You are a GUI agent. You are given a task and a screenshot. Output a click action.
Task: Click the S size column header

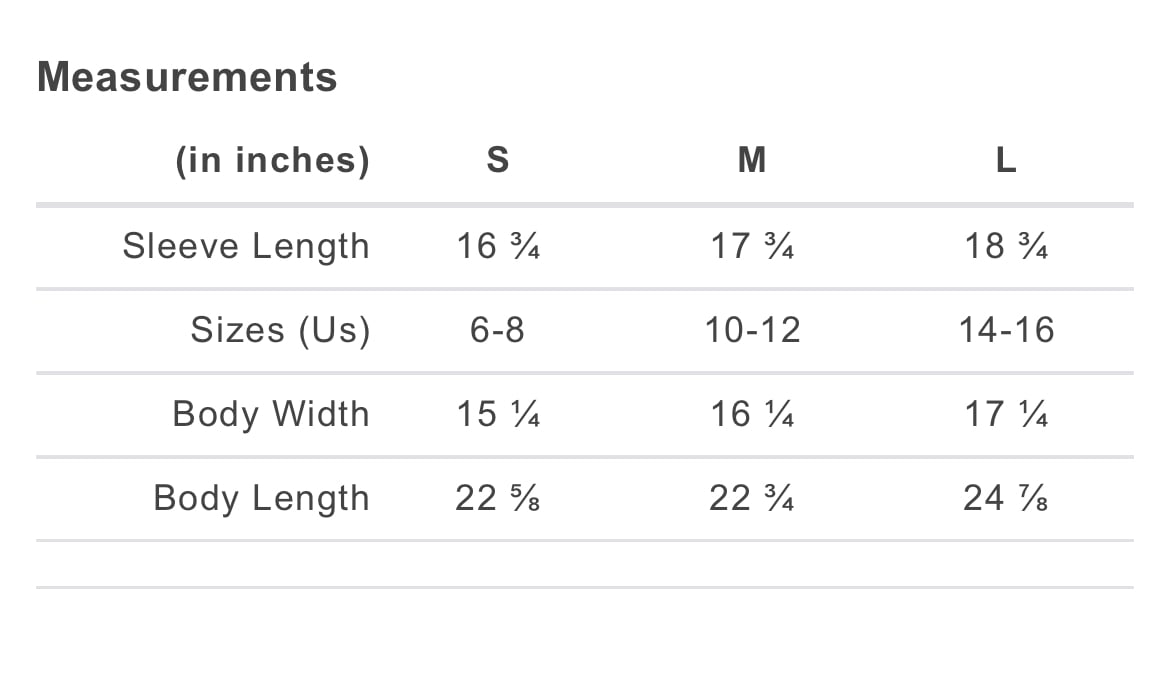(497, 160)
